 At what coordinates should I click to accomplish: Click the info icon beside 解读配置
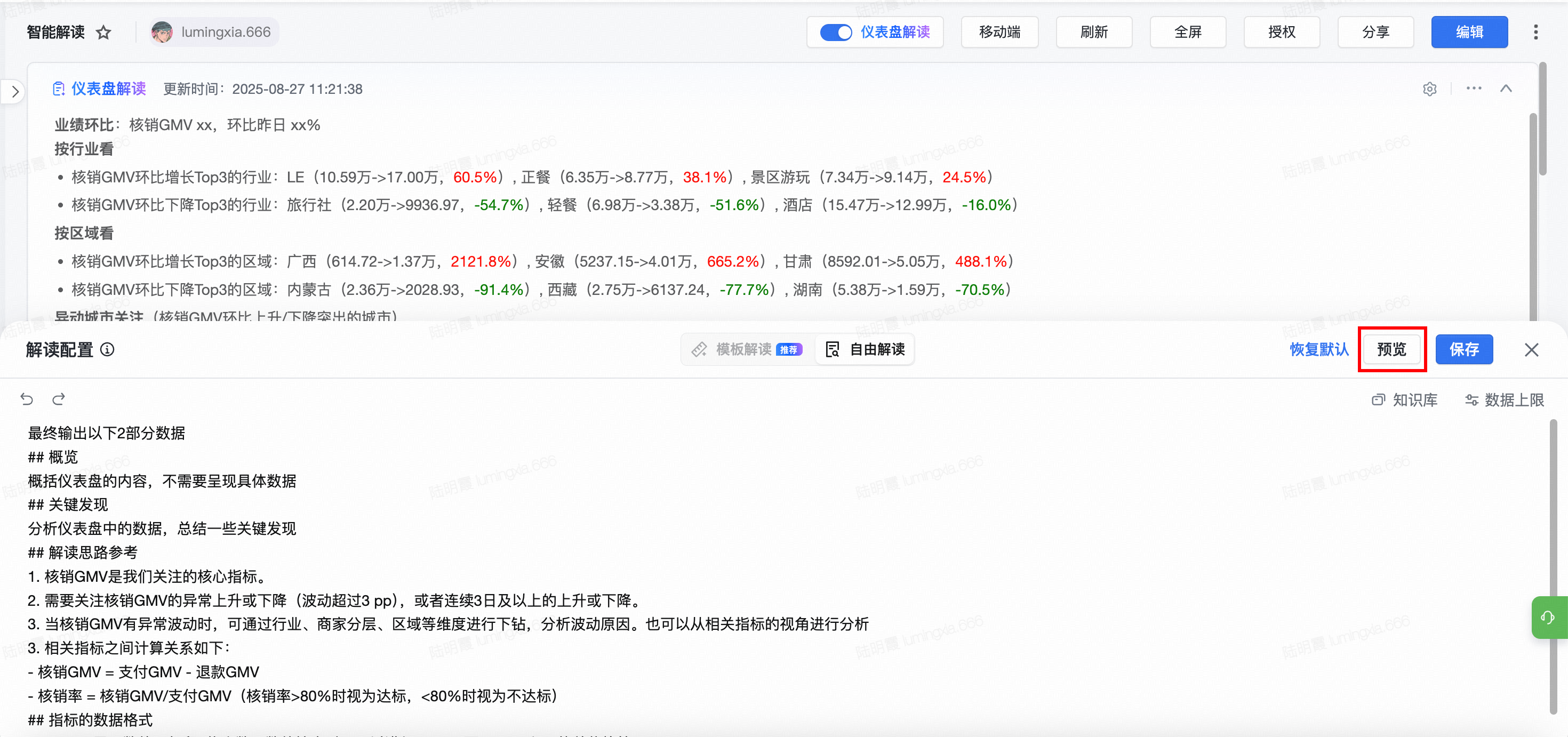coord(107,349)
